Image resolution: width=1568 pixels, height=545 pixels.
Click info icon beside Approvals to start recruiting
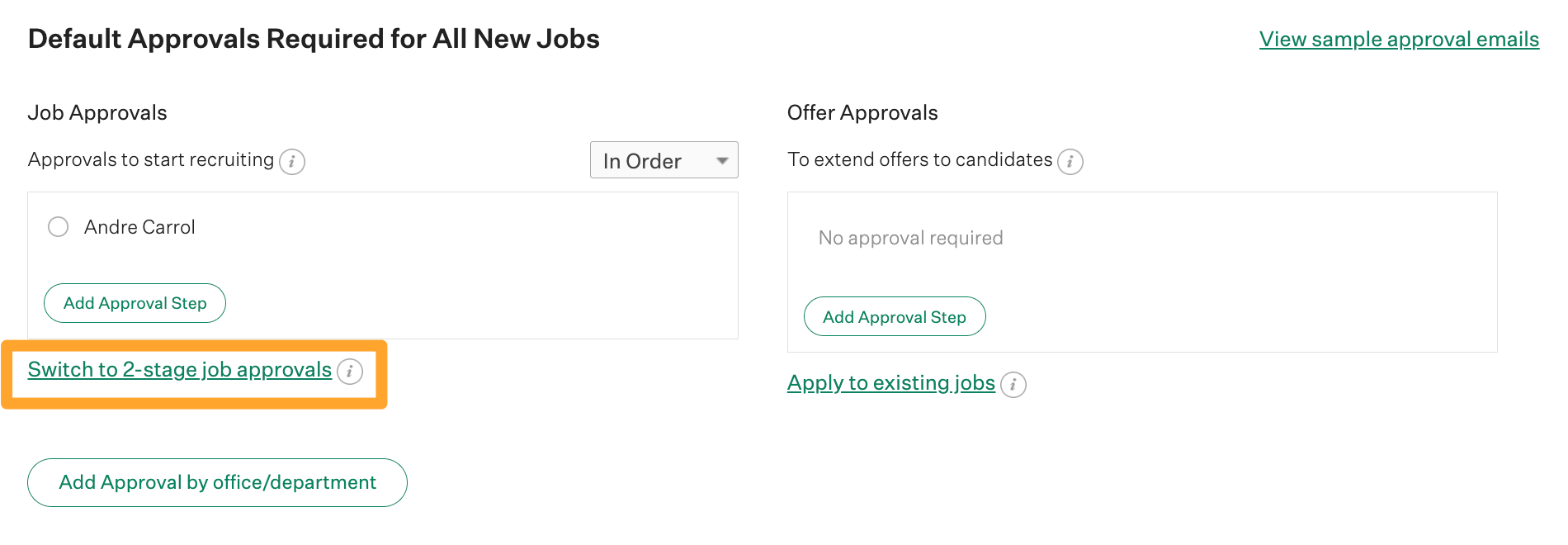(x=292, y=161)
